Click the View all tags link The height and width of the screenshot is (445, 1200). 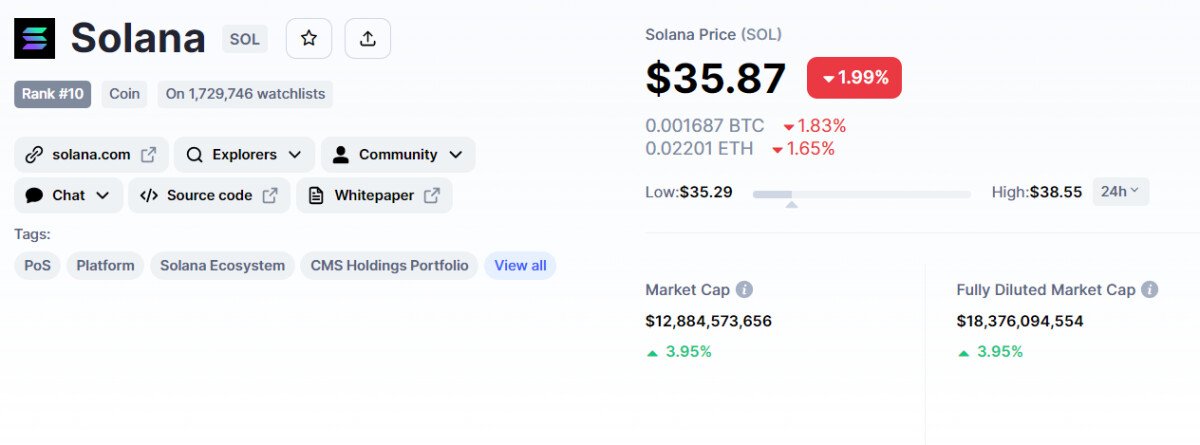tap(520, 265)
